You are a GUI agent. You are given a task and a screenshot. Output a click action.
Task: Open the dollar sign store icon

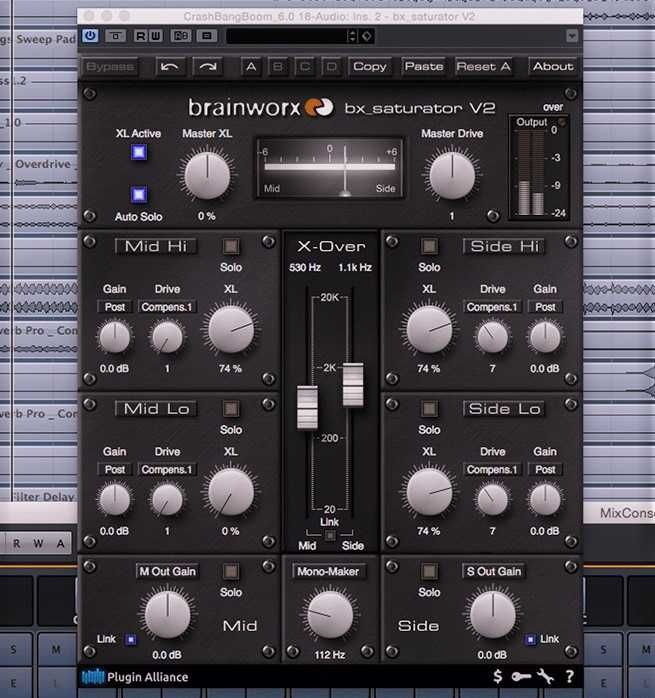click(x=498, y=677)
